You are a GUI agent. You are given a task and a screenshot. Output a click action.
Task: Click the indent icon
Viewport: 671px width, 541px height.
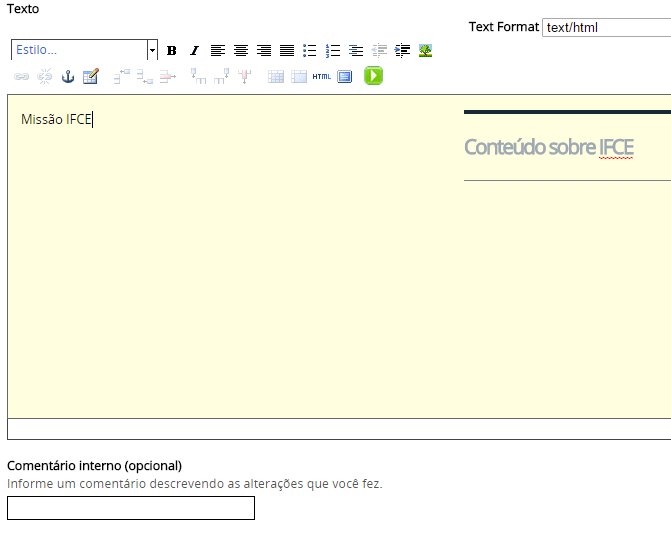coord(402,51)
